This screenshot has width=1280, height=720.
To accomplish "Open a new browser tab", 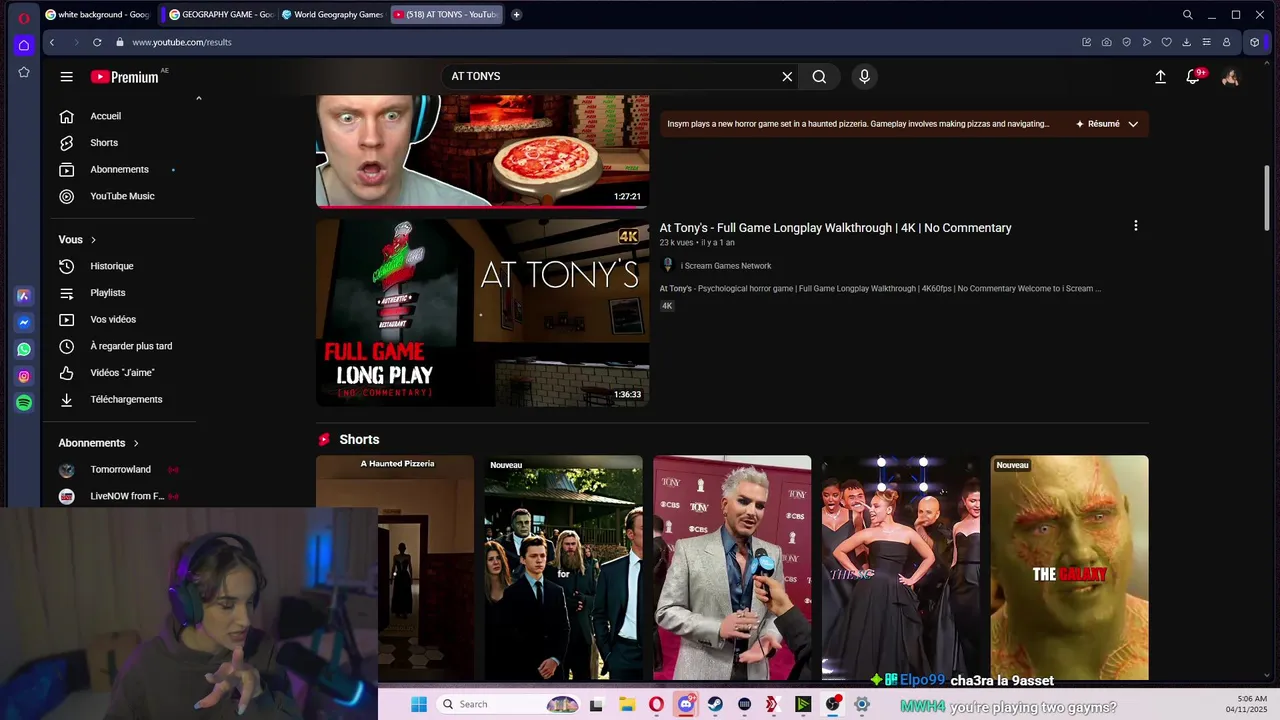I will pos(516,15).
